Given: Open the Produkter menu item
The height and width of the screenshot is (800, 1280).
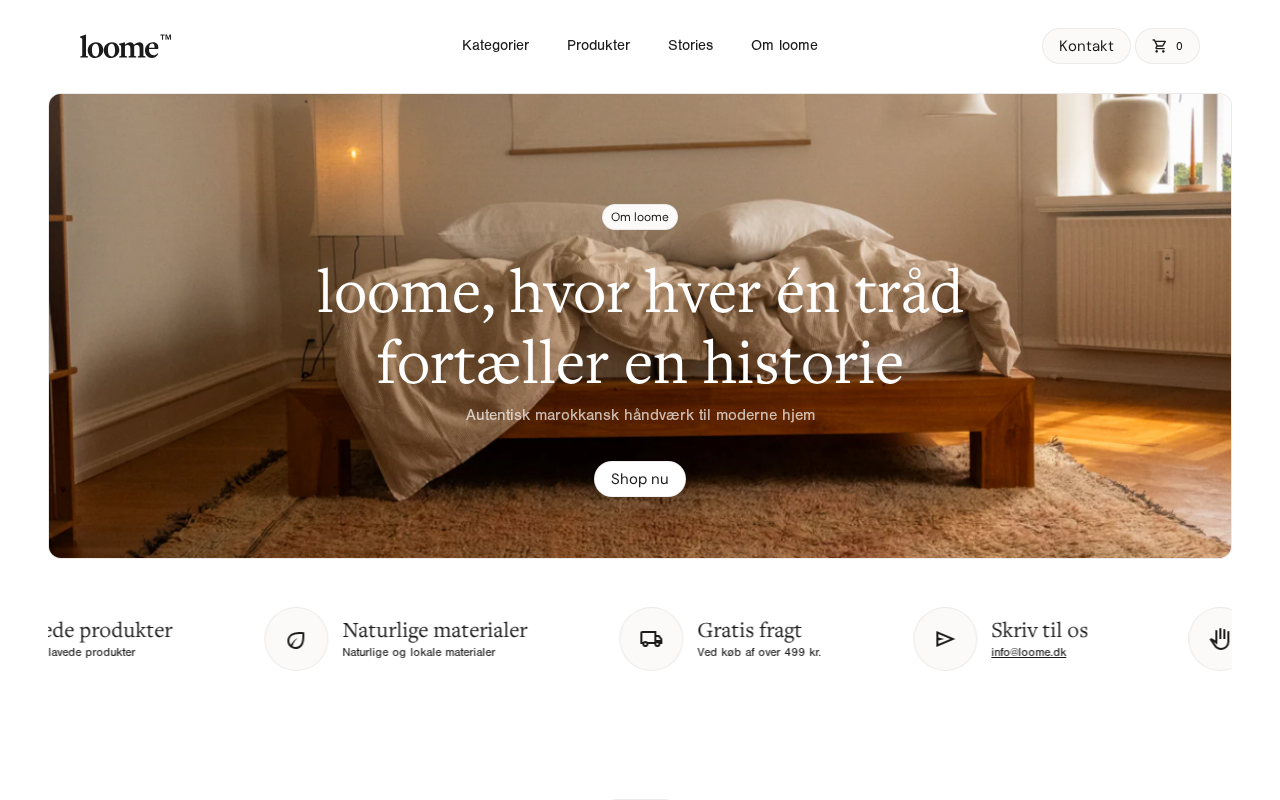Looking at the screenshot, I should [x=598, y=45].
